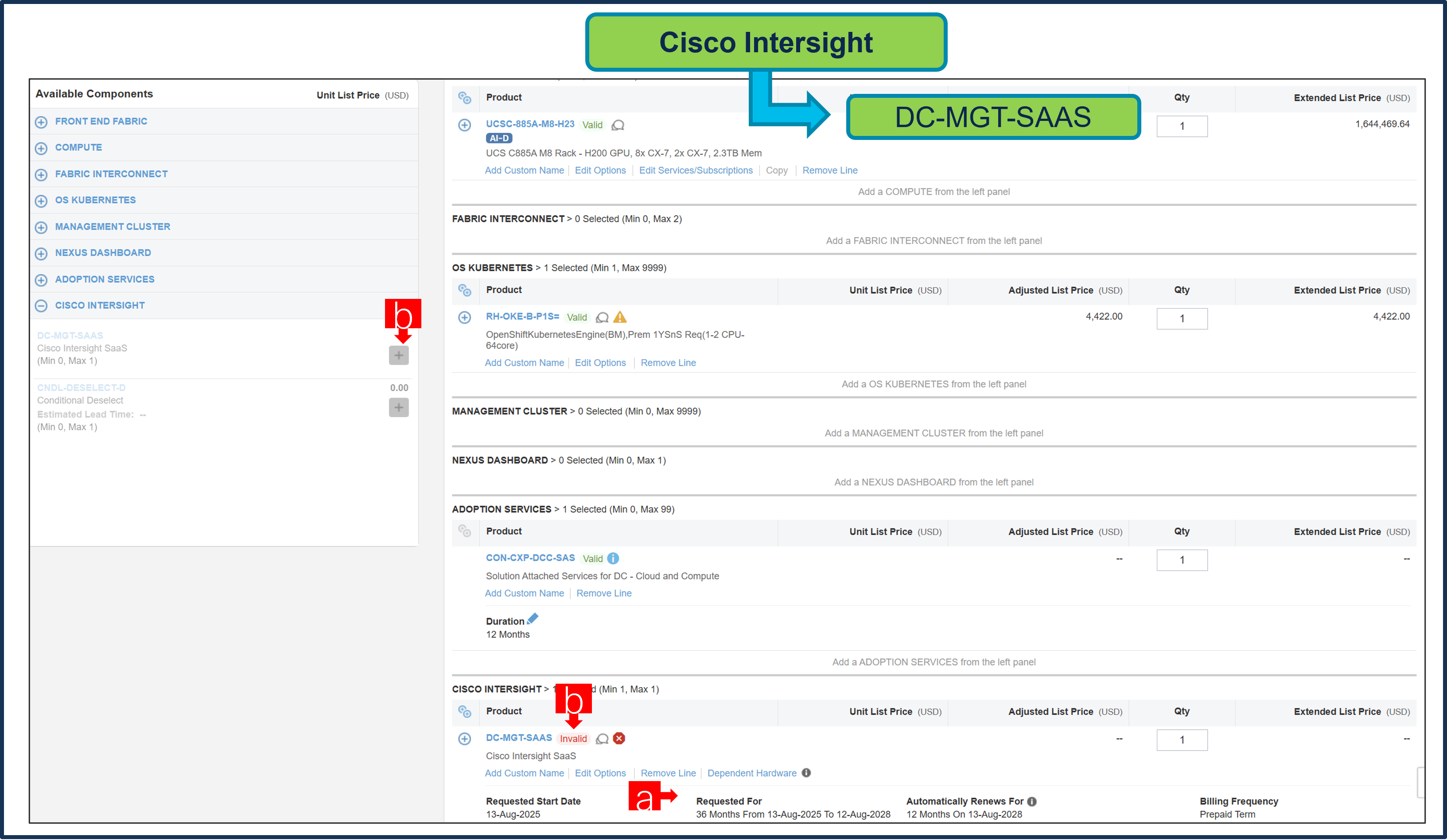Open Edit Services/Subscriptions for UCSC-885A-M8-H23
This screenshot has height=840, width=1447.
tap(696, 170)
